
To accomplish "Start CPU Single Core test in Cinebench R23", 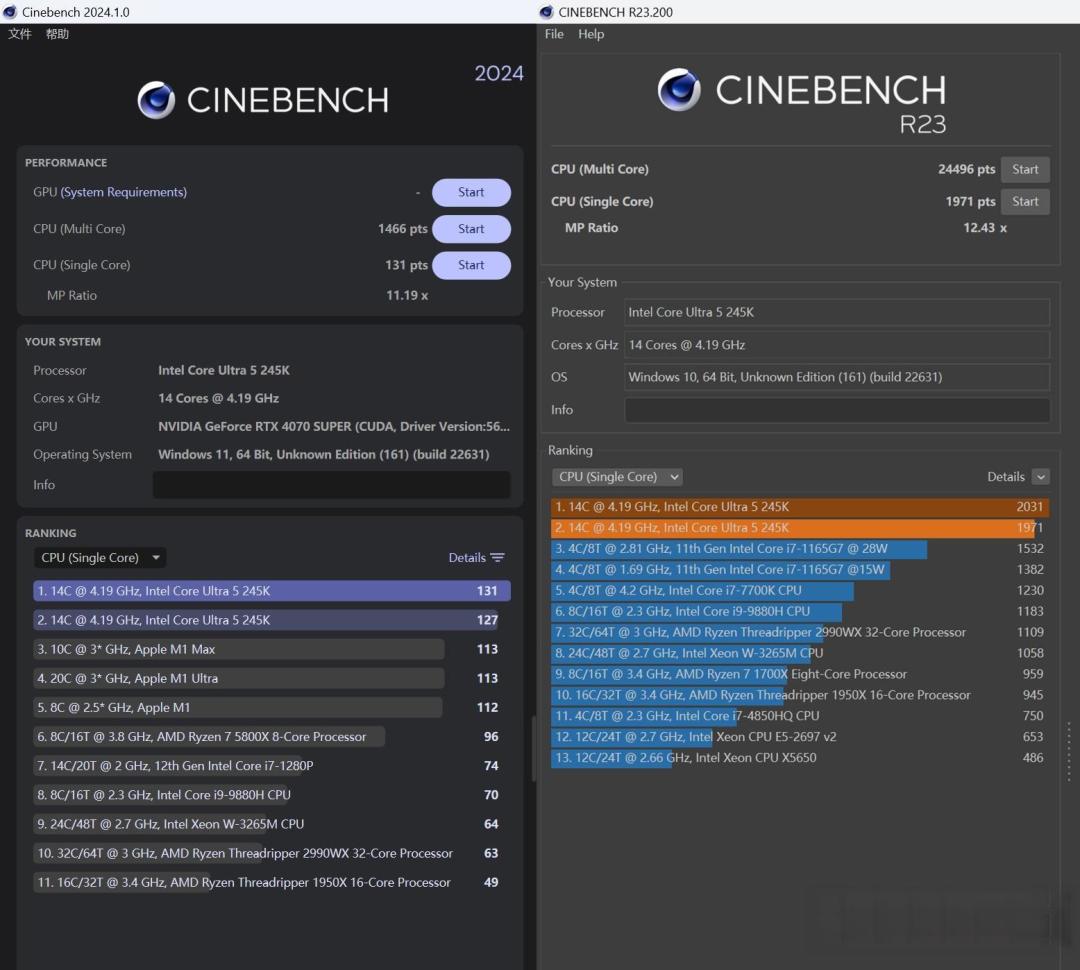I will click(1025, 201).
